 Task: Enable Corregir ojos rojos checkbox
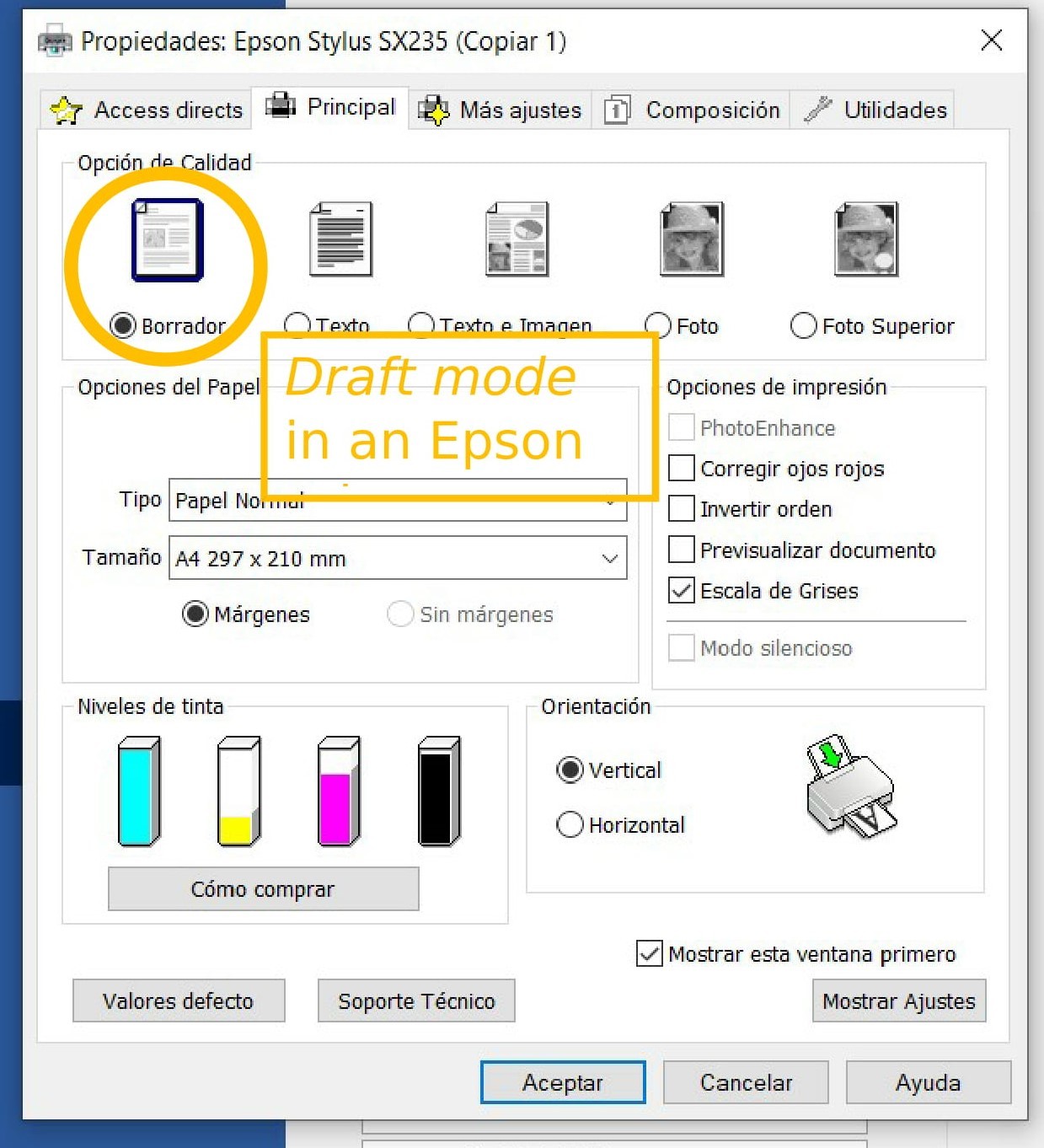682,468
